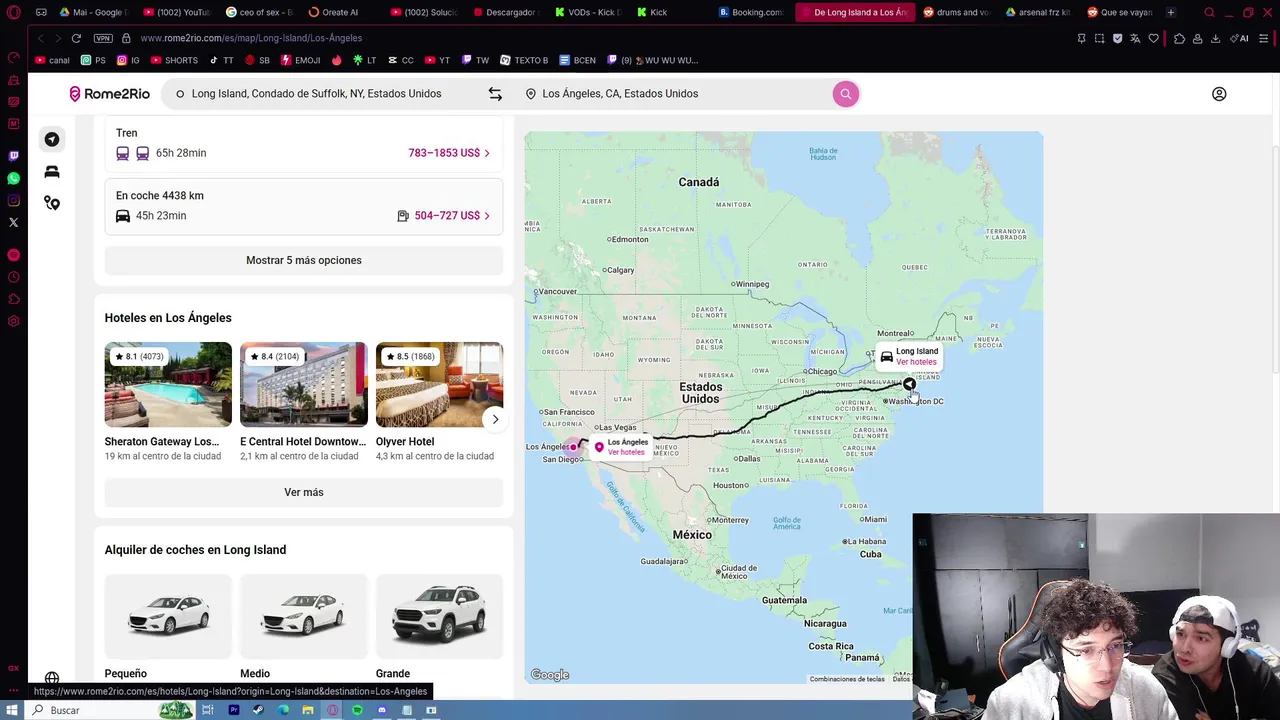Open the BCEN bookmark

(x=578, y=60)
